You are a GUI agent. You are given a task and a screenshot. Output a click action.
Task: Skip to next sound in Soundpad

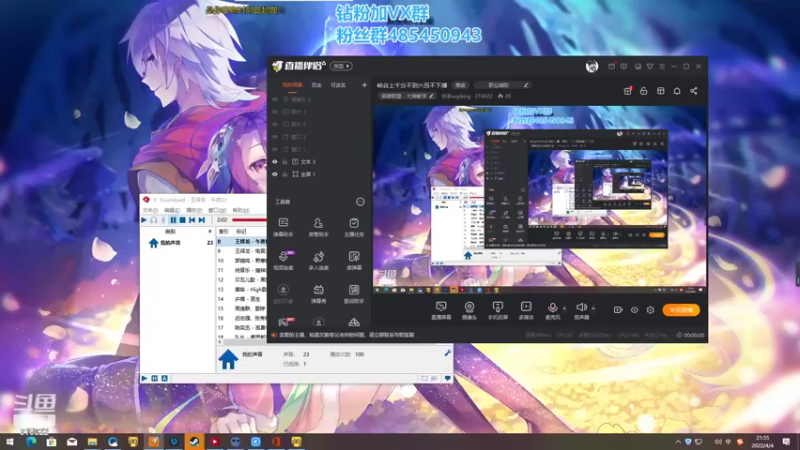tap(202, 220)
